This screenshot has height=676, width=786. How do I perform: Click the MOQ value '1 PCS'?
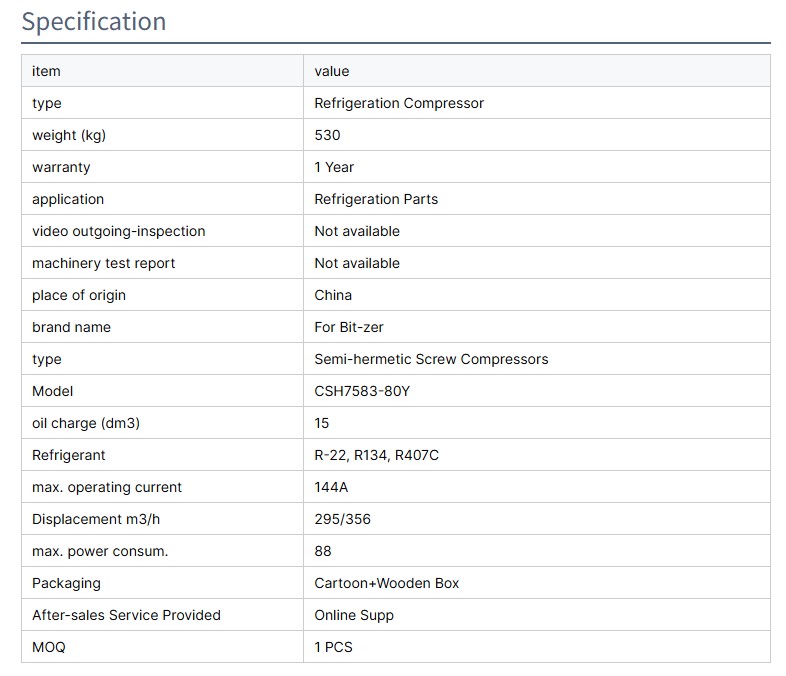(x=333, y=647)
